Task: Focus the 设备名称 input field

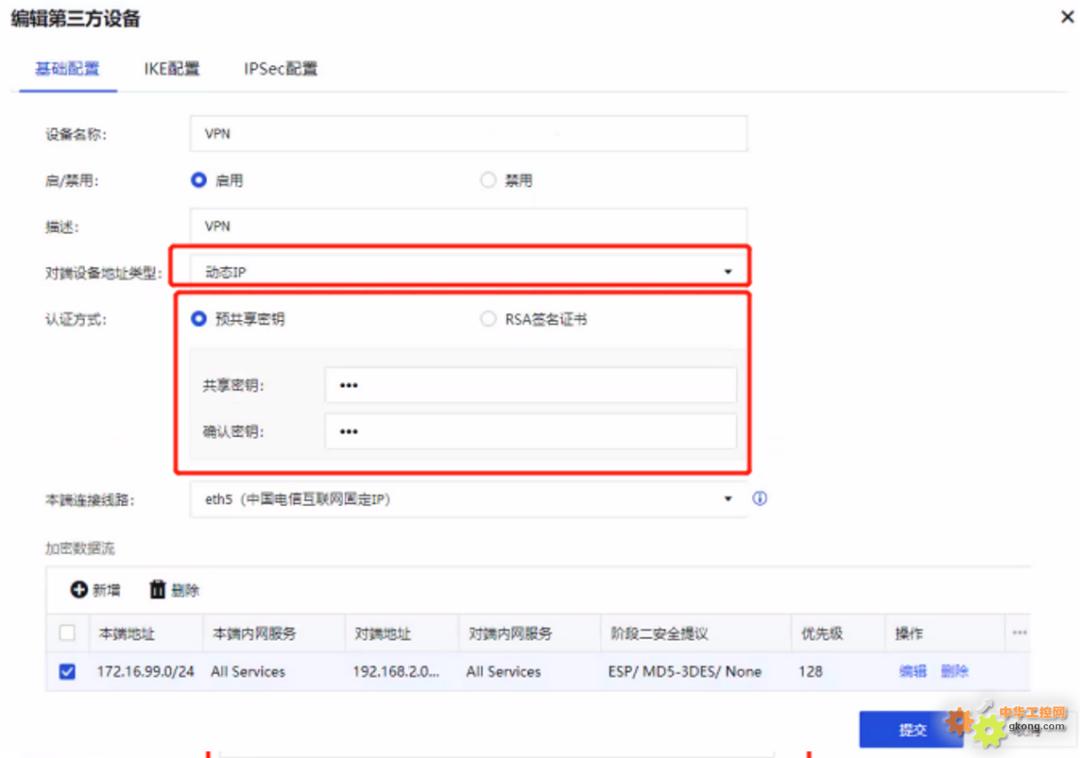Action: 468,134
